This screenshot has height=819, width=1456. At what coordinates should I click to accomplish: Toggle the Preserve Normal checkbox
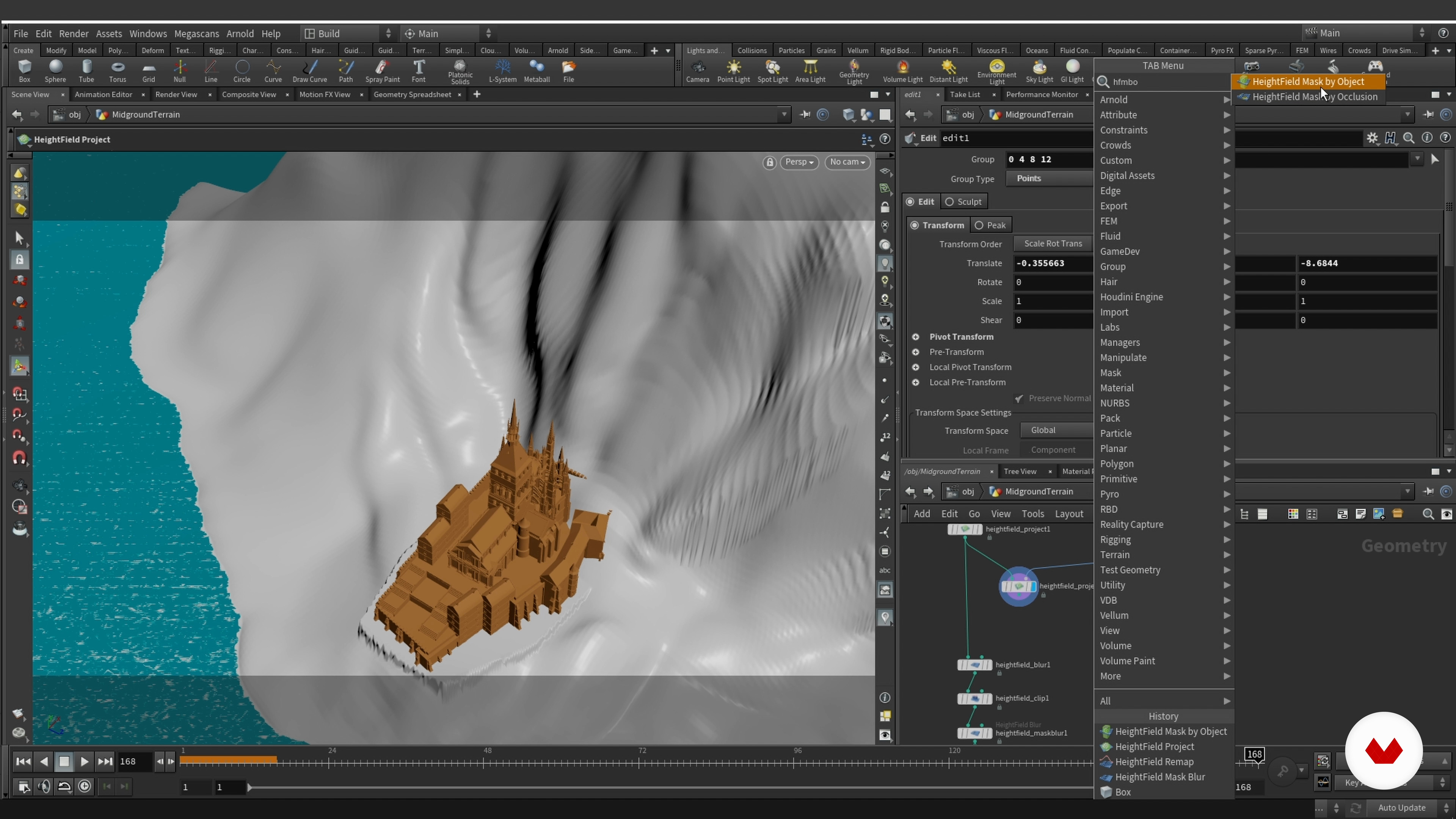coord(1018,399)
